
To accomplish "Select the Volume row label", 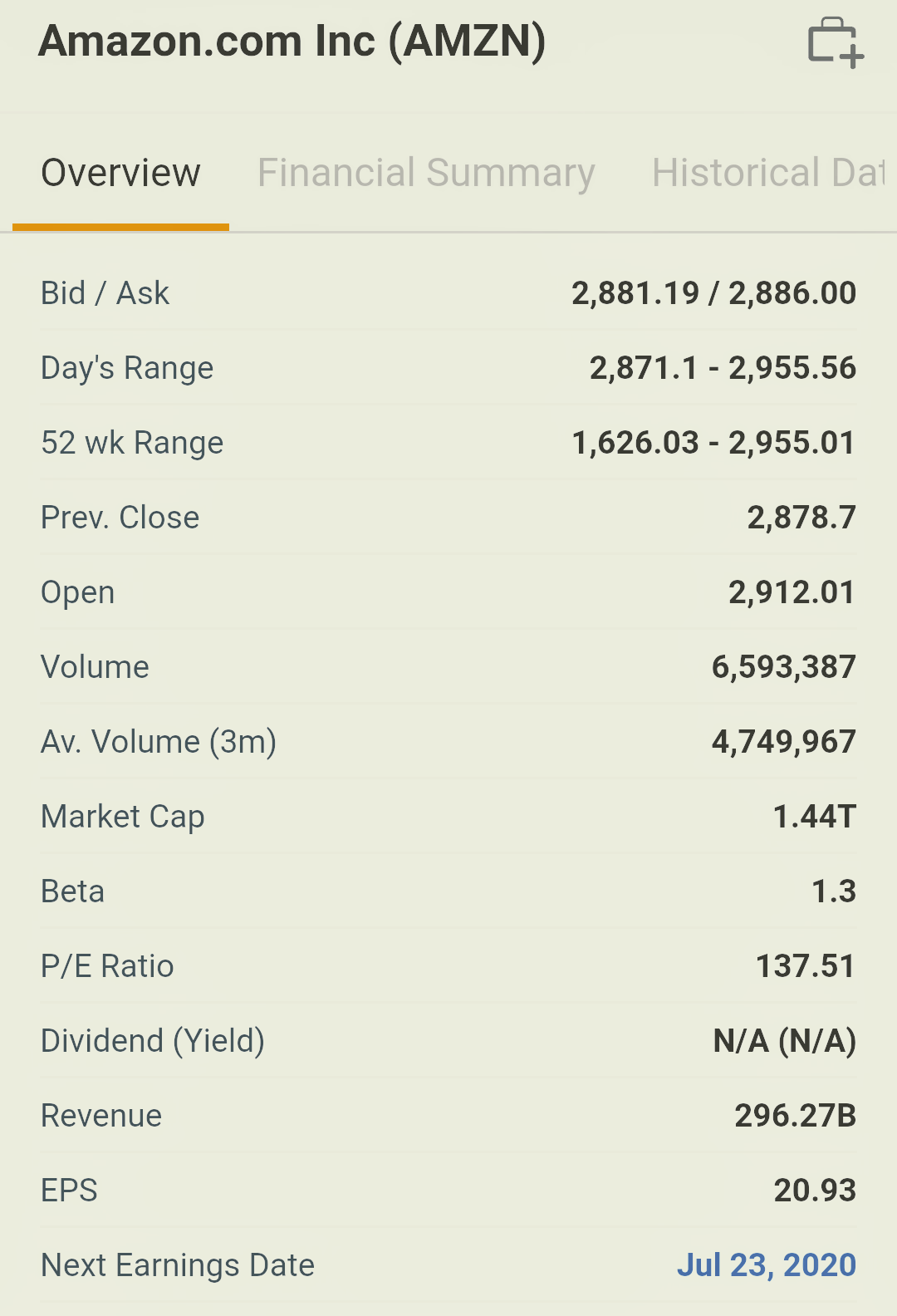I will 96,667.
